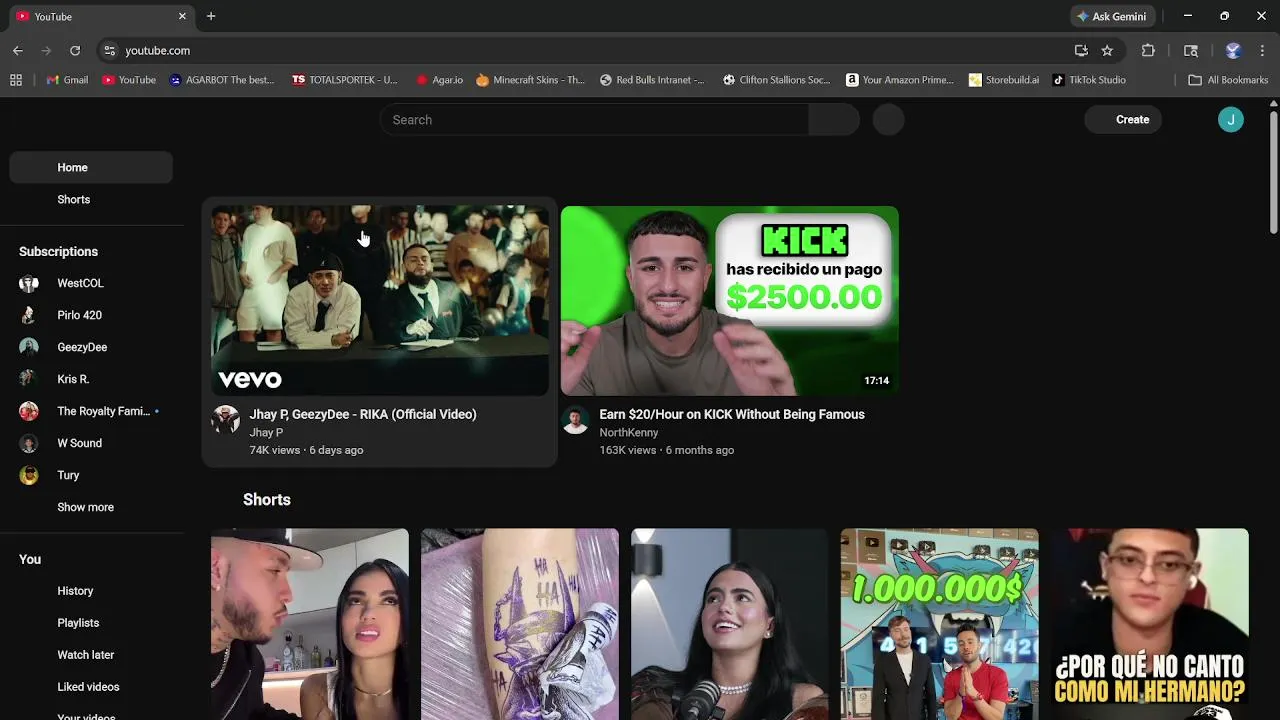
Task: Open Earn $20/Hour on KICK video title
Action: pos(732,414)
